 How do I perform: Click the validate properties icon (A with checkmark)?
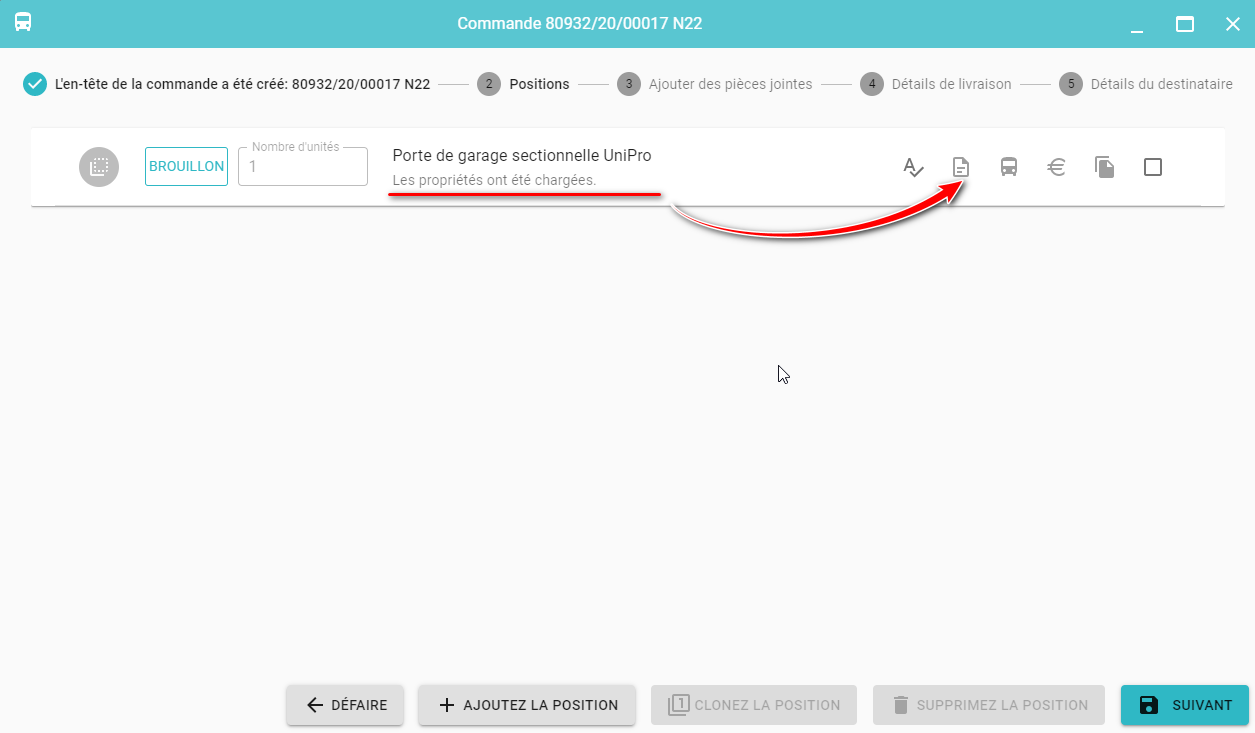913,167
